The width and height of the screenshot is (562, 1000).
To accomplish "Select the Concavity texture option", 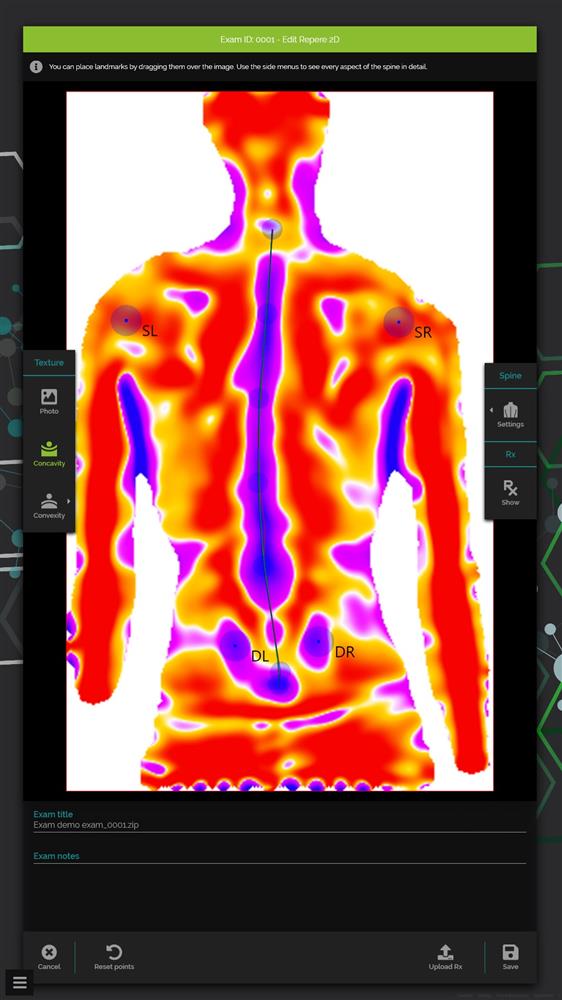I will tap(49, 455).
